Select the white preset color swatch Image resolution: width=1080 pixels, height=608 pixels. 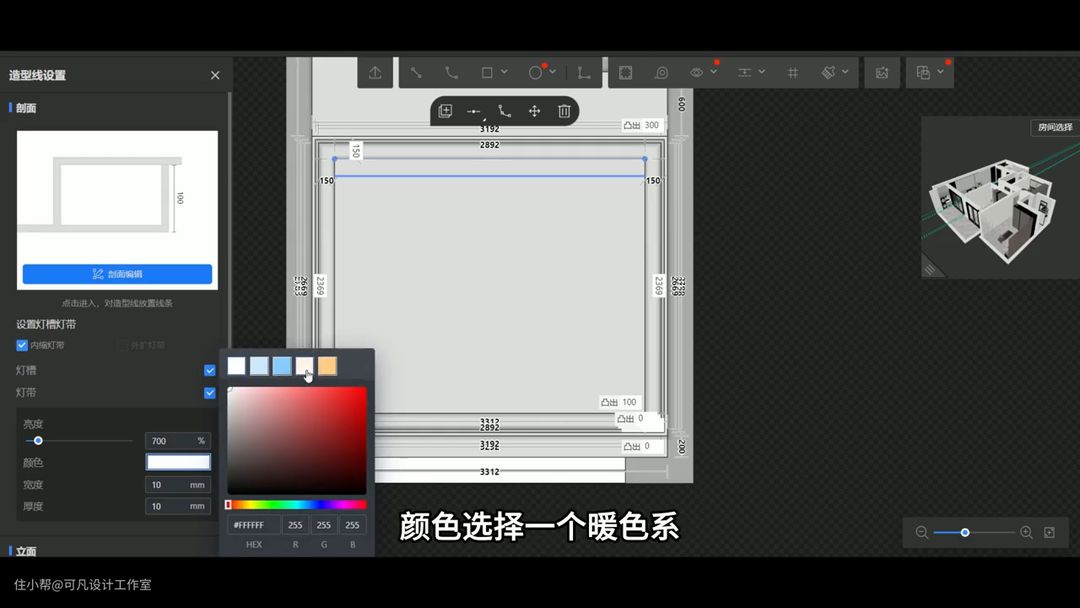236,366
